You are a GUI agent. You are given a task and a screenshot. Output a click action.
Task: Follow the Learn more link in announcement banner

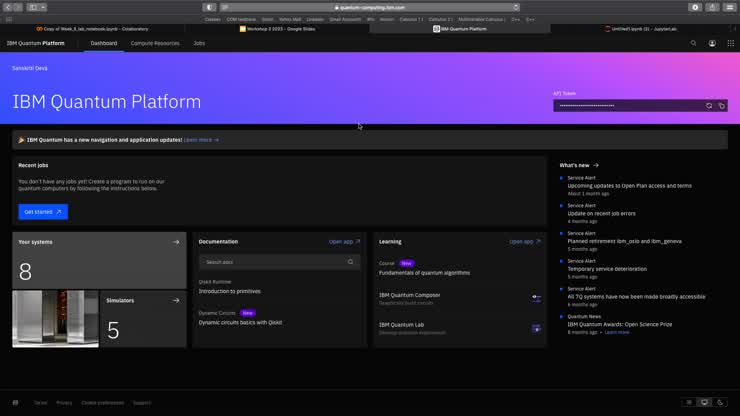(201, 140)
